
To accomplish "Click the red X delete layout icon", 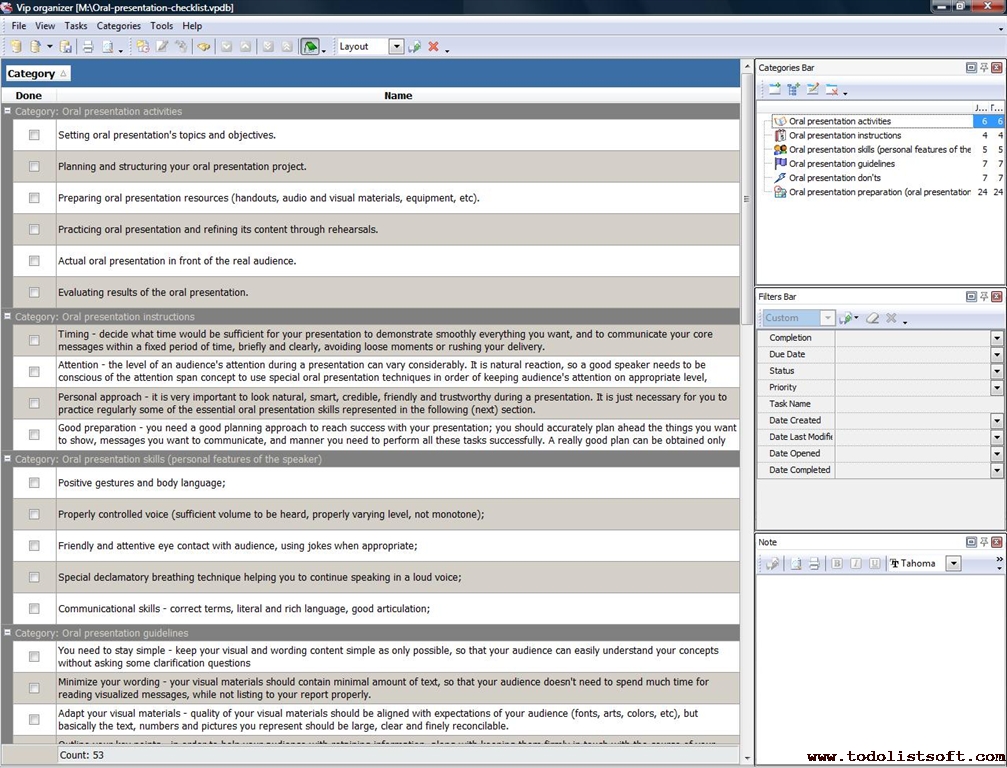I will 433,47.
